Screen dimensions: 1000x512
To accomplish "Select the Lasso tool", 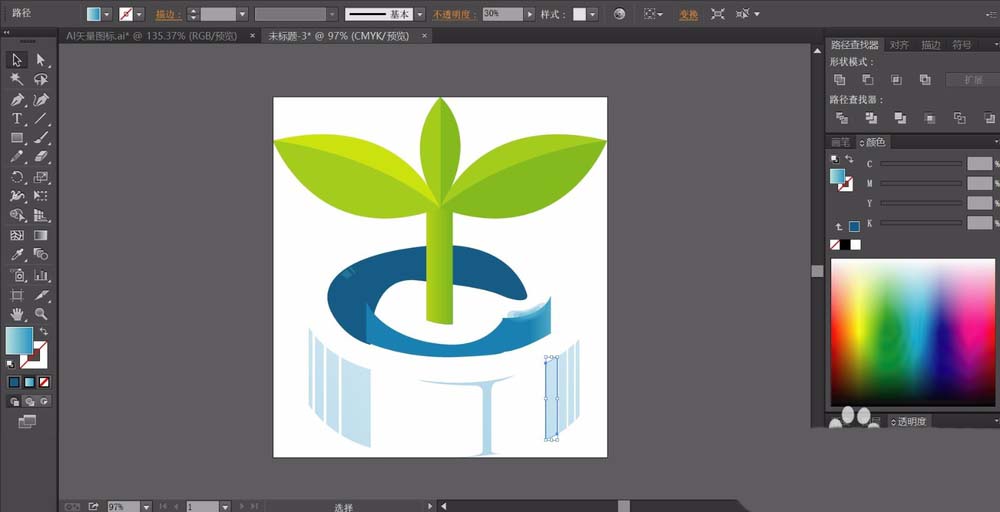I will pos(41,80).
